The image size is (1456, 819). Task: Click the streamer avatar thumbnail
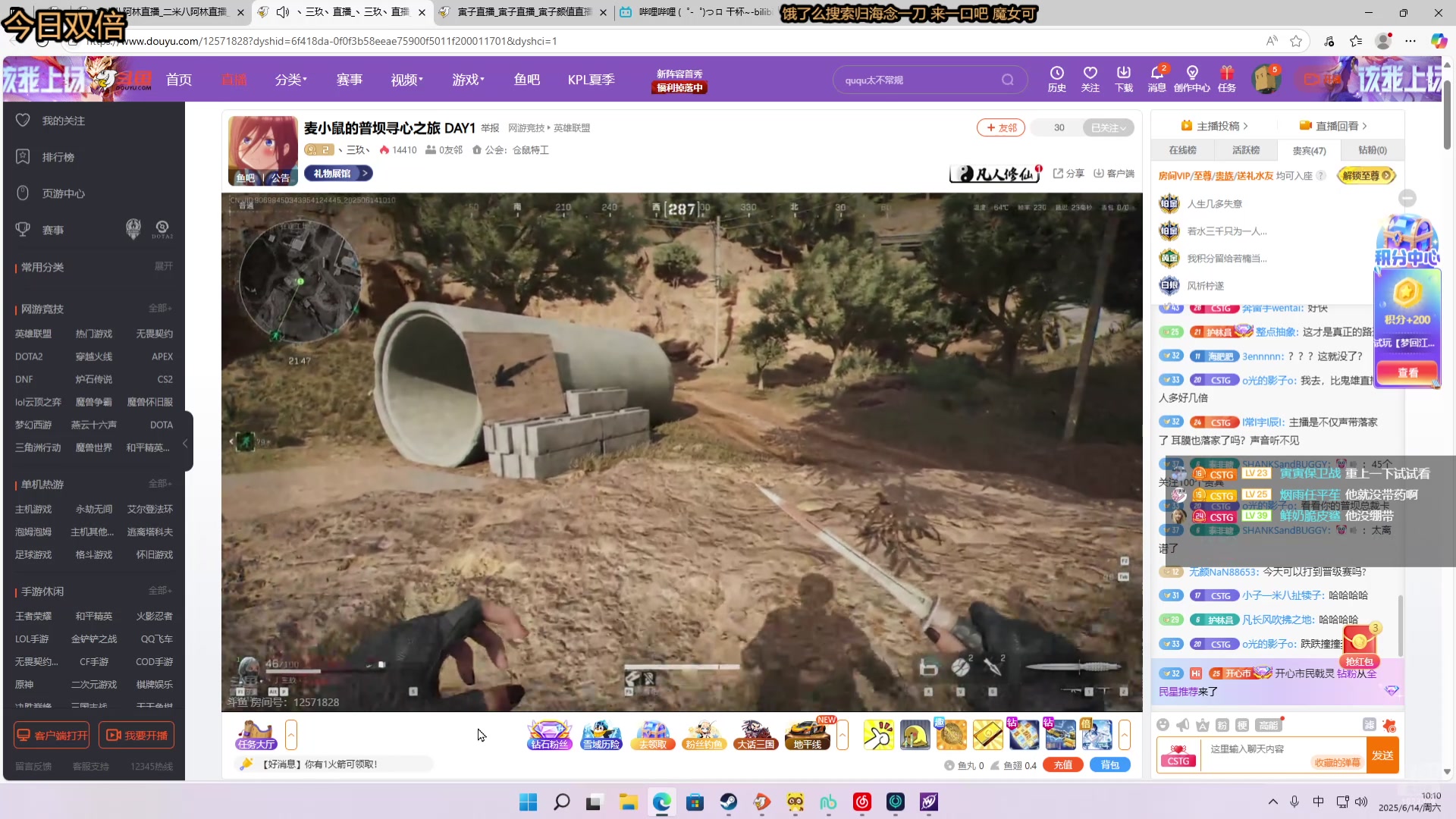coord(263,150)
